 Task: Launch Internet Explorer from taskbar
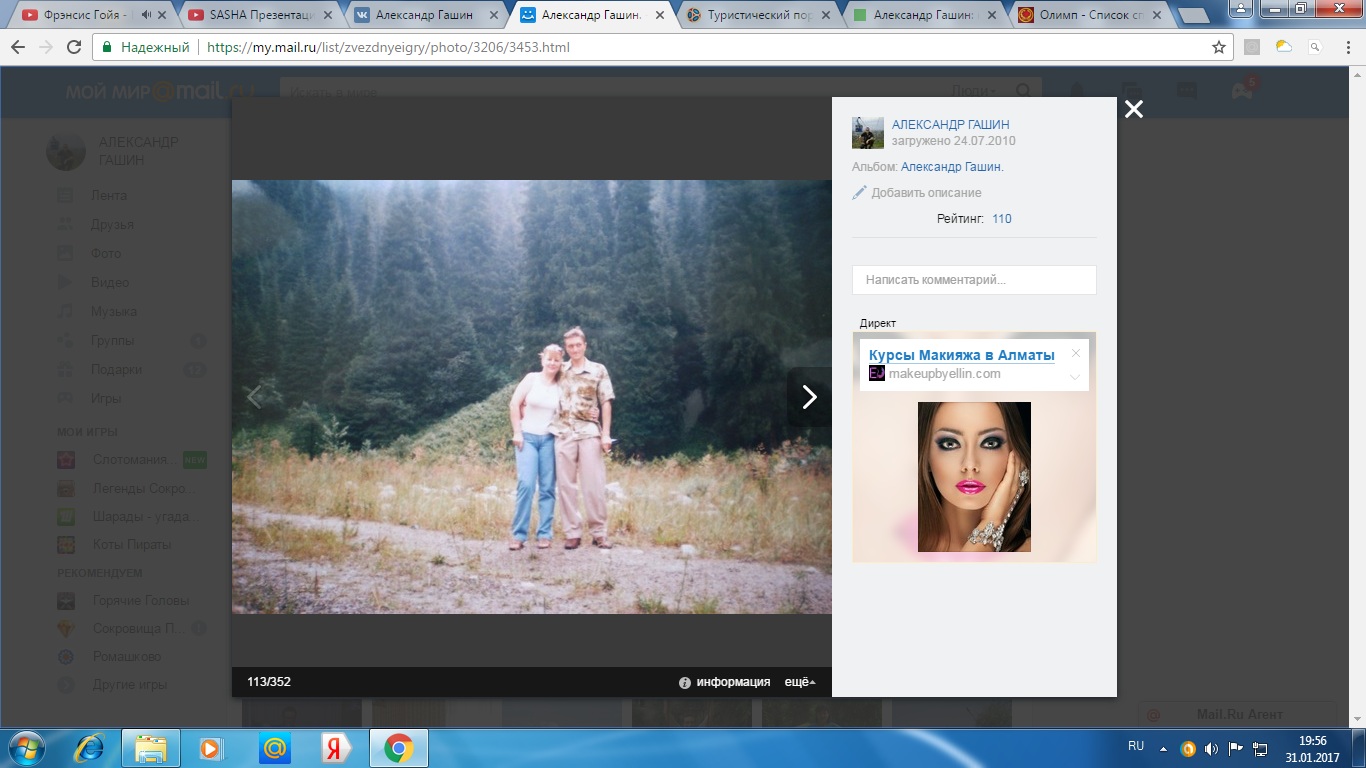point(89,747)
